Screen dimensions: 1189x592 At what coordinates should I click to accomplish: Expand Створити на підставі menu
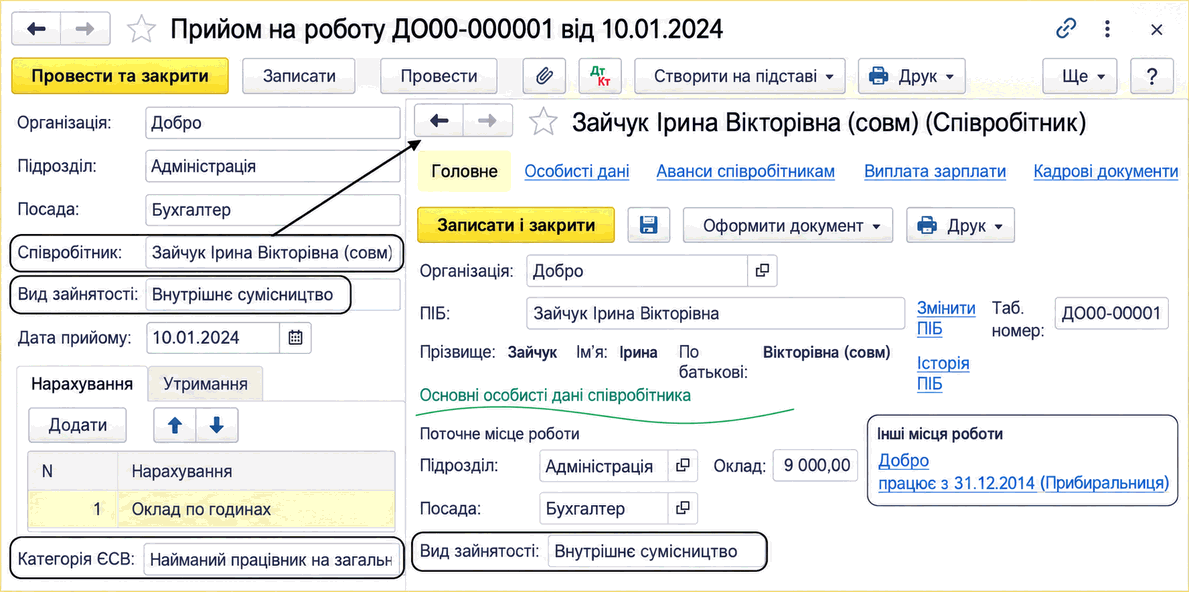[x=740, y=76]
